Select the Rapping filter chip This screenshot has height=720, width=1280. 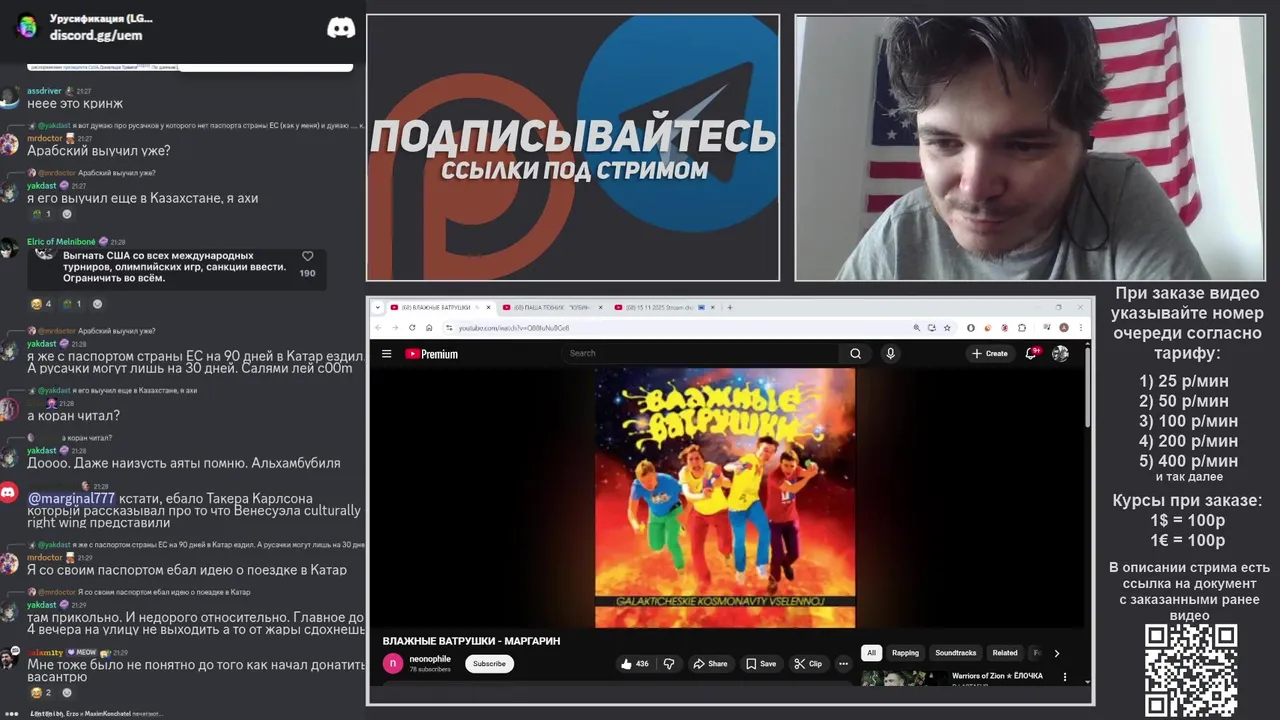pyautogui.click(x=905, y=653)
